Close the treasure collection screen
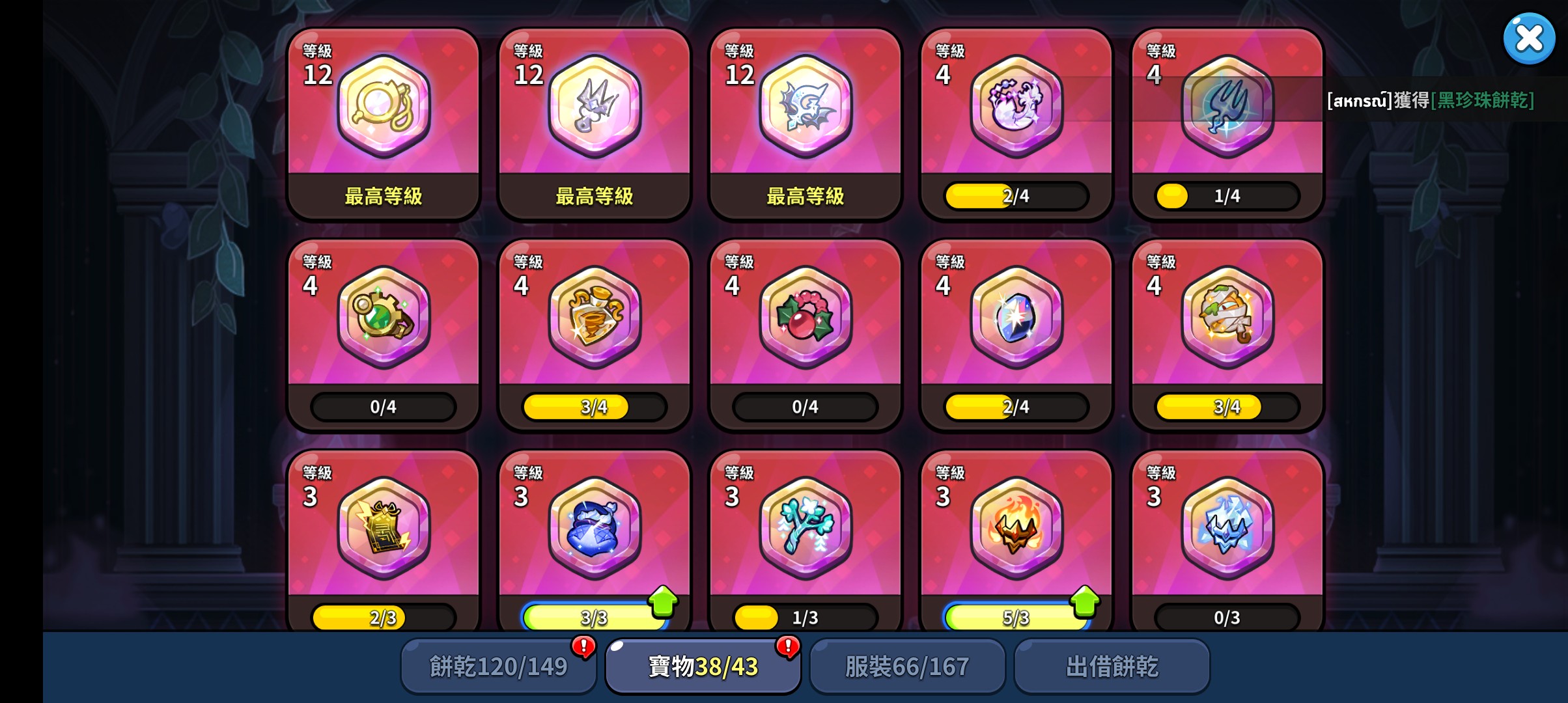This screenshot has width=1568, height=703. point(1529,38)
